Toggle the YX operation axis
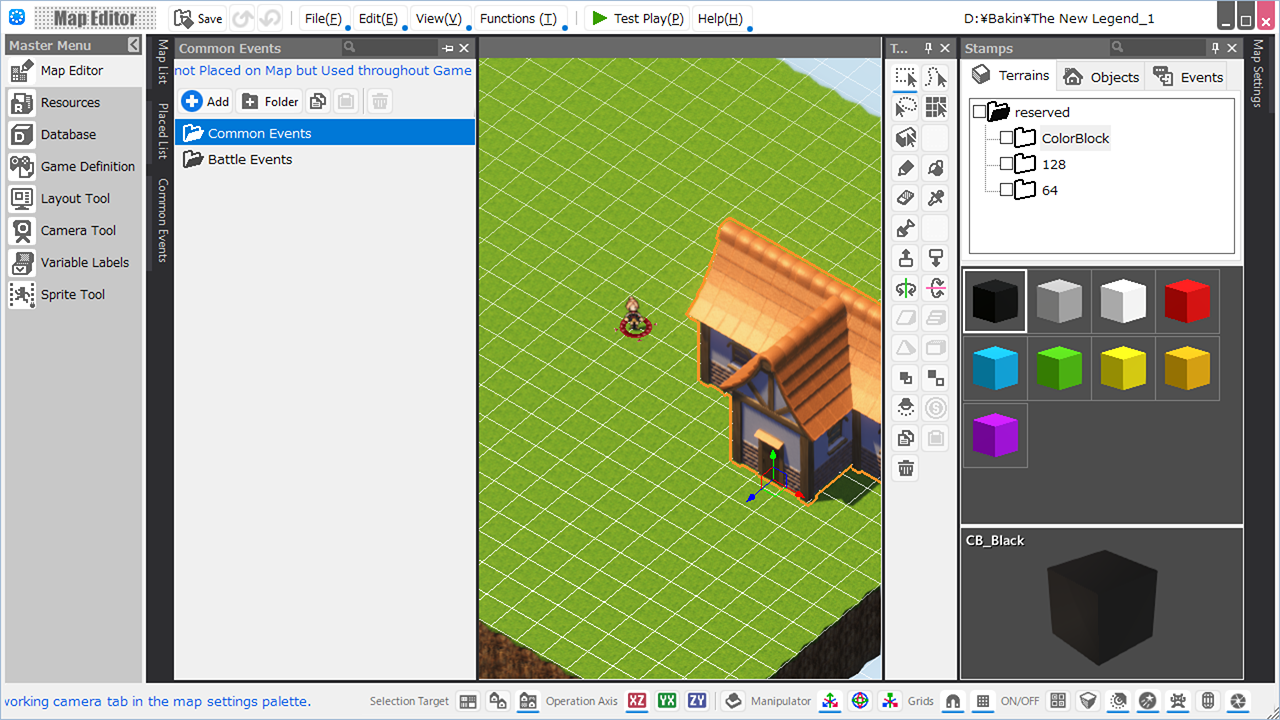Viewport: 1280px width, 720px height. (x=667, y=701)
